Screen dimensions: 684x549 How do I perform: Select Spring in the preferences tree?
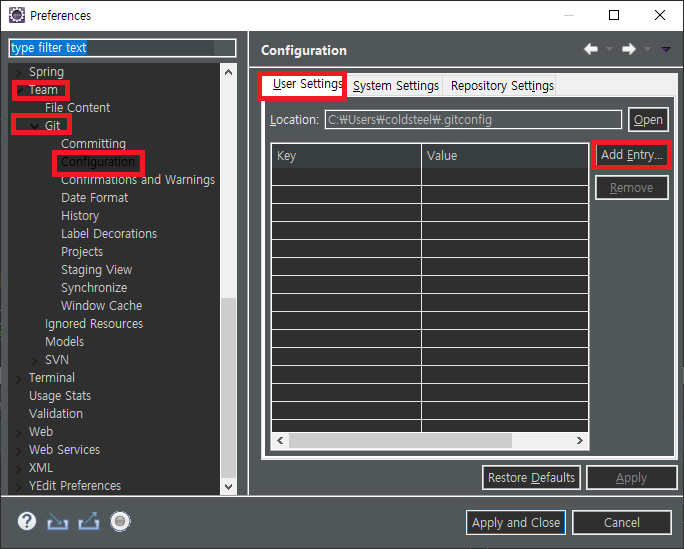(x=46, y=72)
